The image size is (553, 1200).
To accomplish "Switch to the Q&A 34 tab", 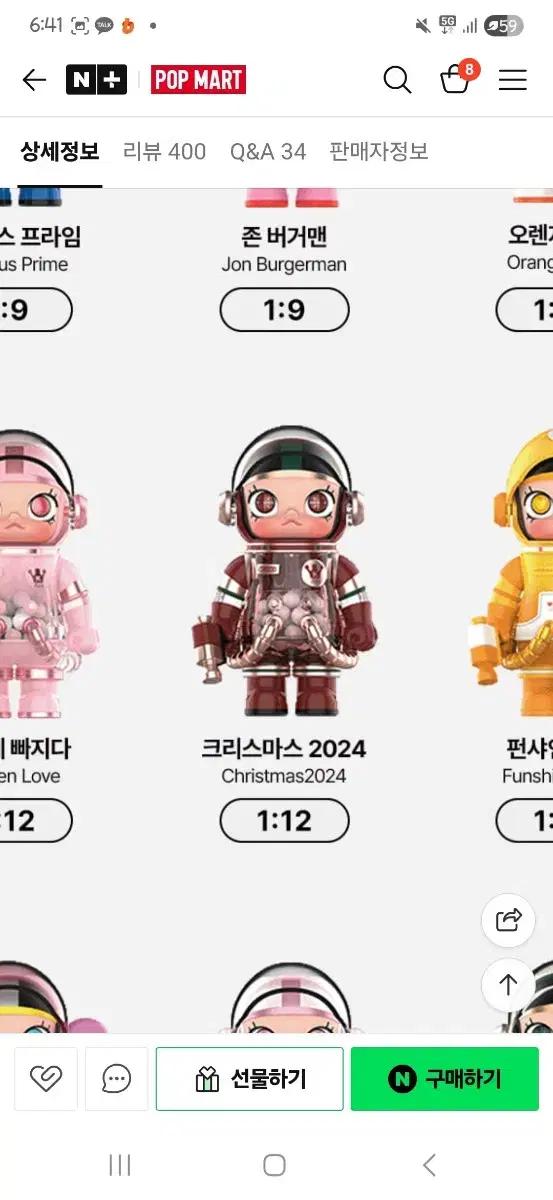I will 268,152.
